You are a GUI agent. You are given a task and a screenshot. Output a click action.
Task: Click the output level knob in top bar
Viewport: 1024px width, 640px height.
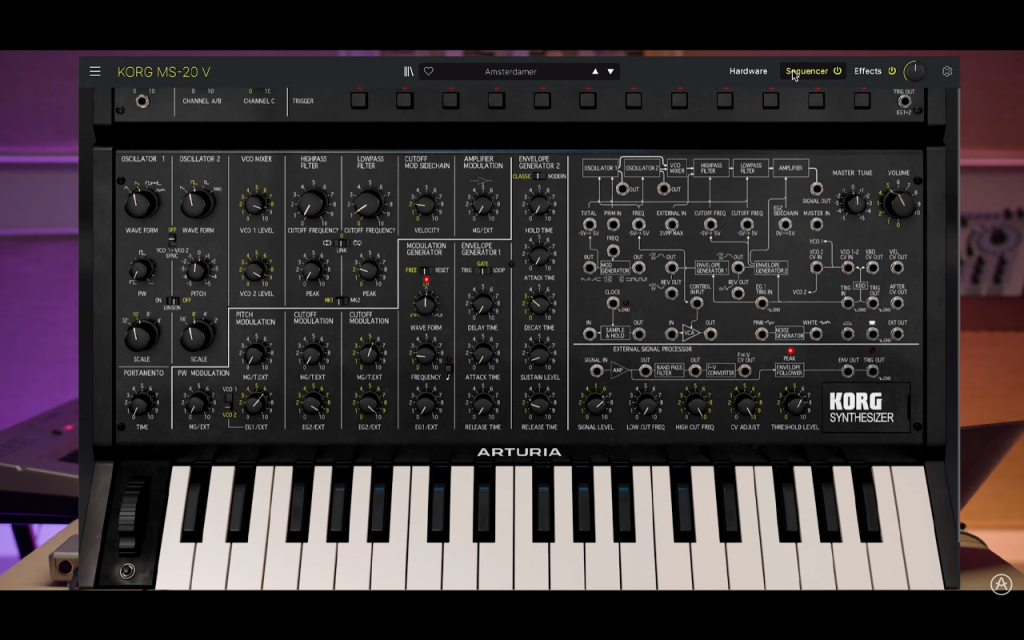(x=915, y=71)
